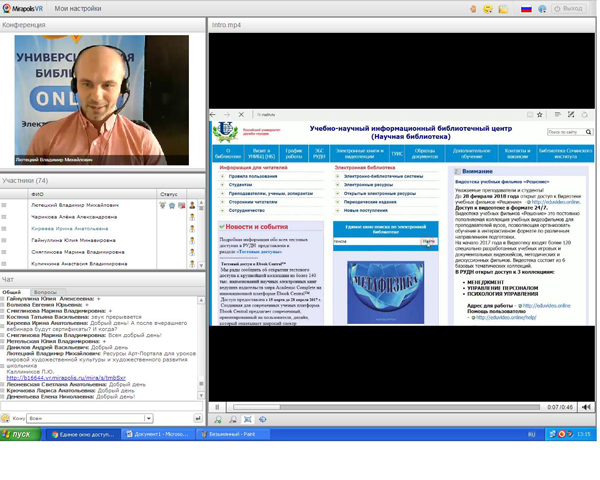Select participant Лютецкий Владимир Михайлович

pos(75,205)
